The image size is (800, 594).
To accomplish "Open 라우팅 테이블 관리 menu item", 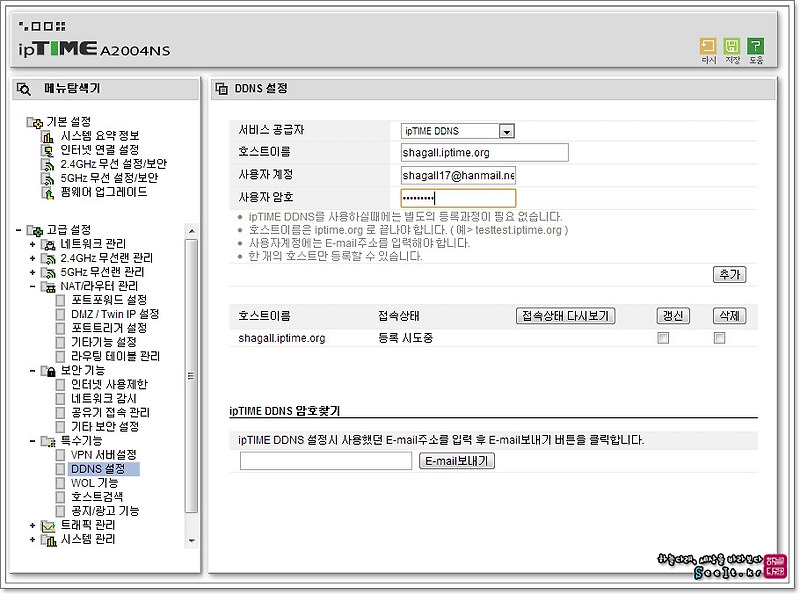I will (115, 356).
